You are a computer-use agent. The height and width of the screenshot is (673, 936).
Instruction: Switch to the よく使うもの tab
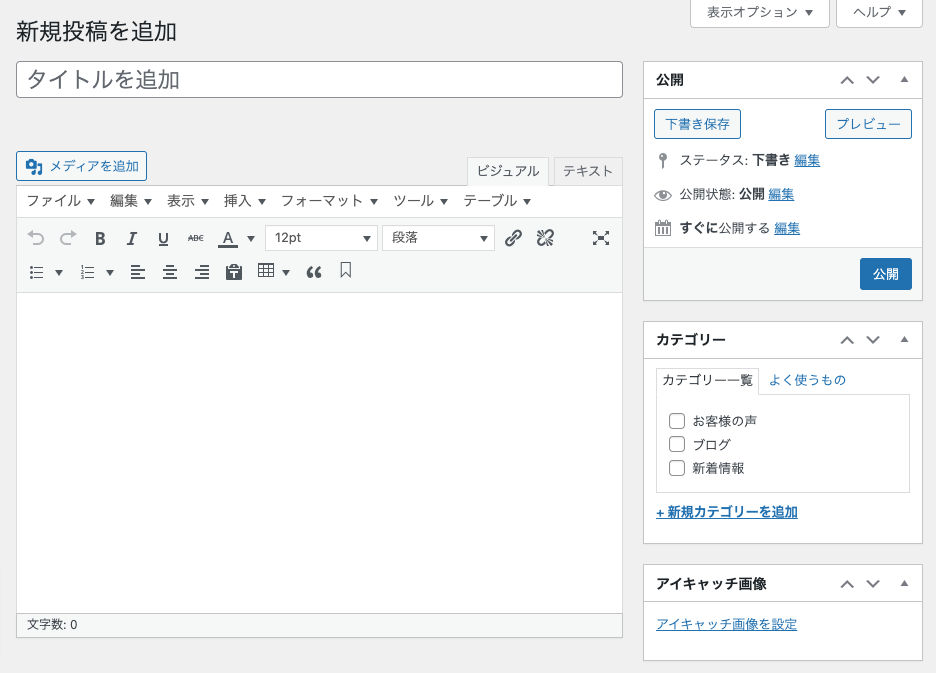(x=807, y=380)
